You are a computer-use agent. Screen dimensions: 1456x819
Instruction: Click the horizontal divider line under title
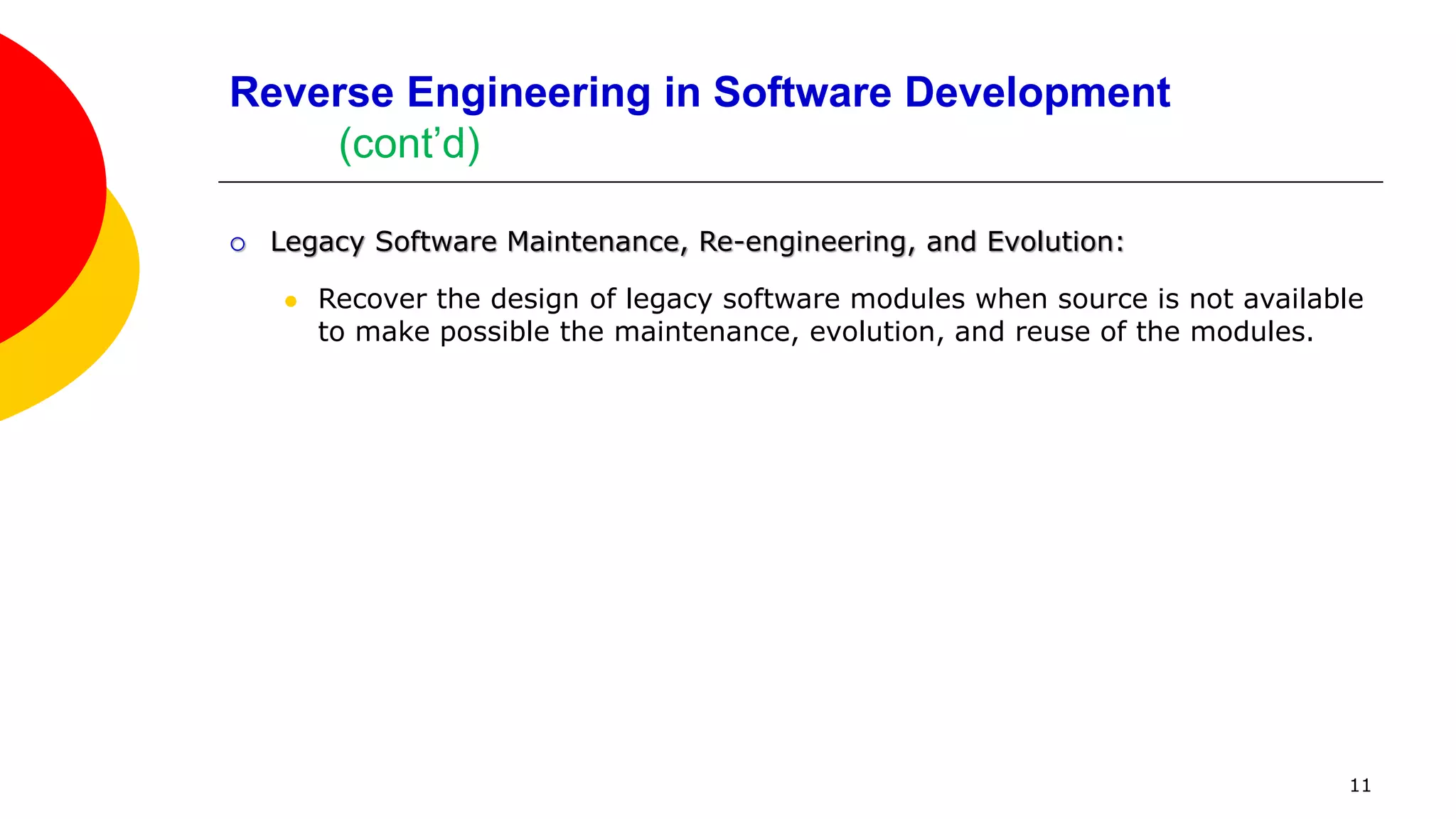click(x=800, y=182)
